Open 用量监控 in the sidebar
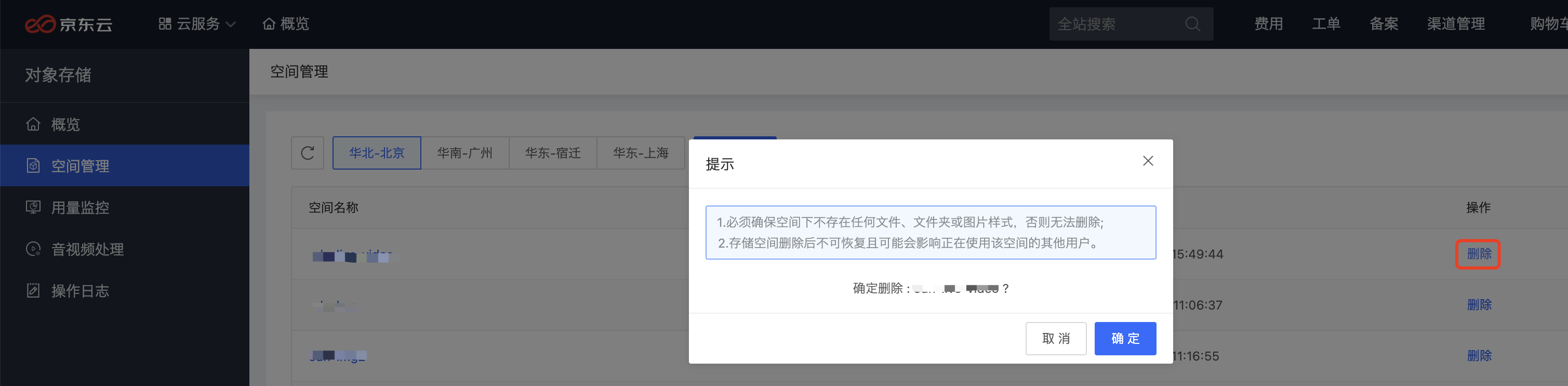Viewport: 1568px width, 386px height. (x=125, y=208)
